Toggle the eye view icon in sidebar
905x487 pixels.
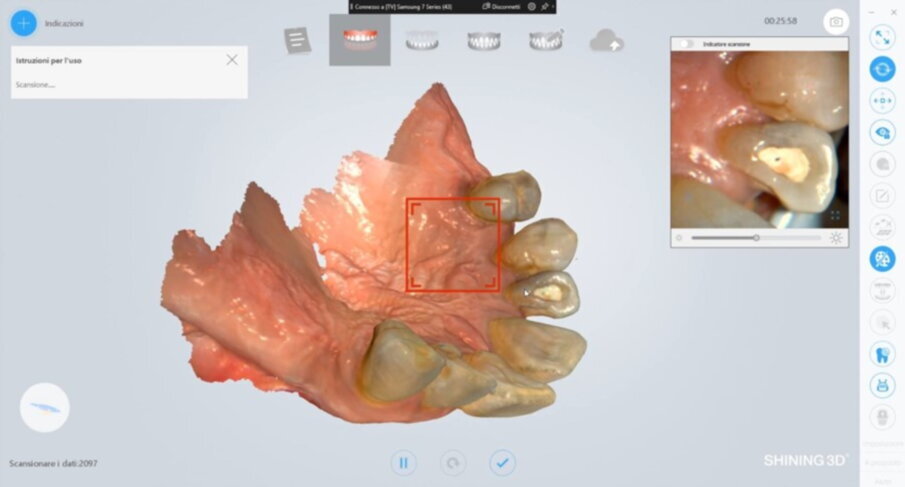coord(882,132)
